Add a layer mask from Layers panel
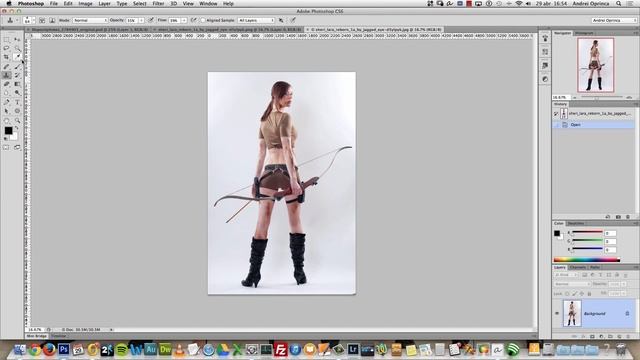This screenshot has width=640, height=360. (x=592, y=337)
